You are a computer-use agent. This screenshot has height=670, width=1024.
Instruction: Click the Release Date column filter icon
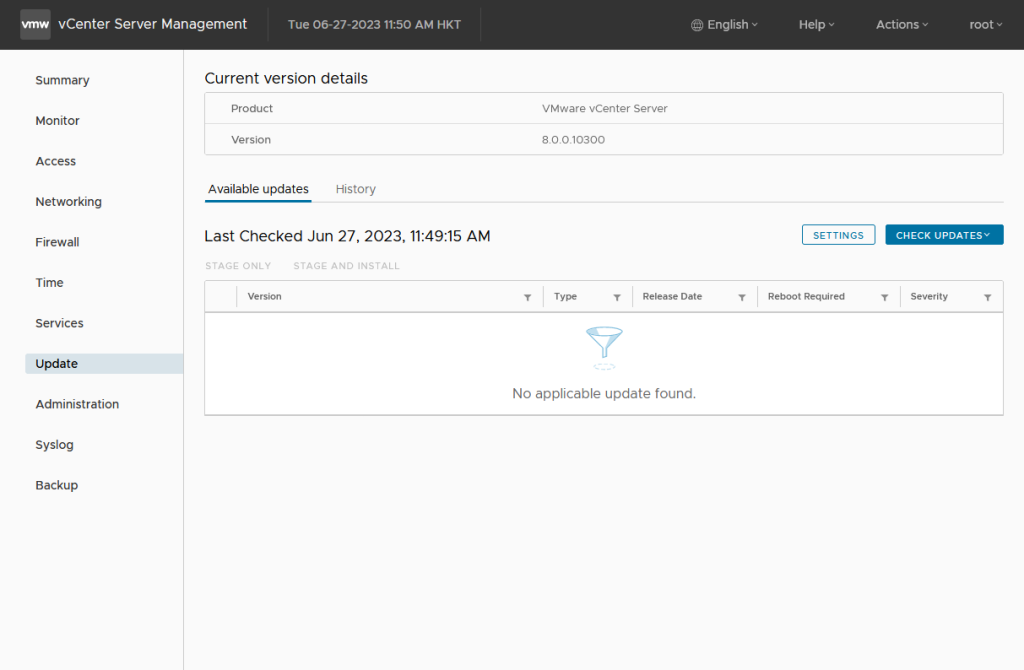[x=742, y=298]
